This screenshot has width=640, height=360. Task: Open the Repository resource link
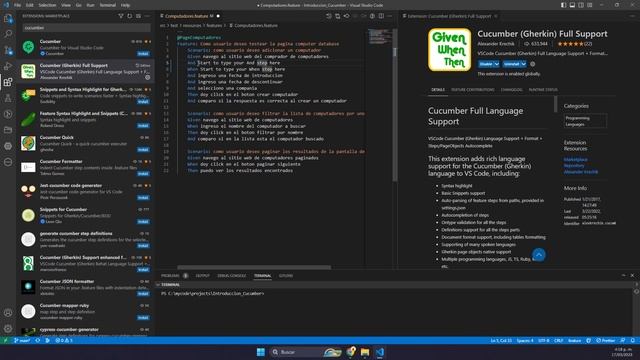coord(574,166)
